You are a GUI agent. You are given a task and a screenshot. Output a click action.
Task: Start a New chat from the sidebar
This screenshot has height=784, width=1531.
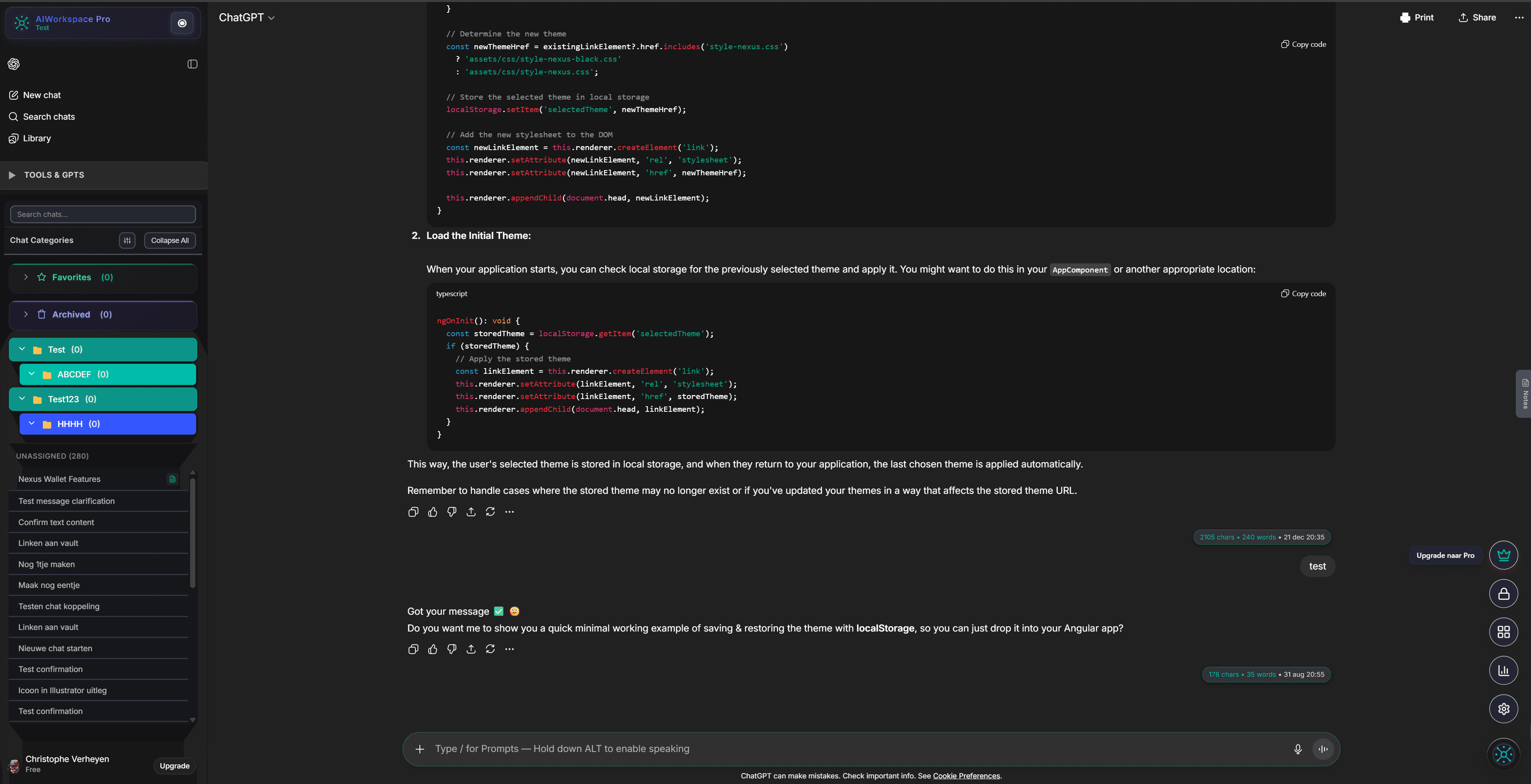(x=42, y=94)
